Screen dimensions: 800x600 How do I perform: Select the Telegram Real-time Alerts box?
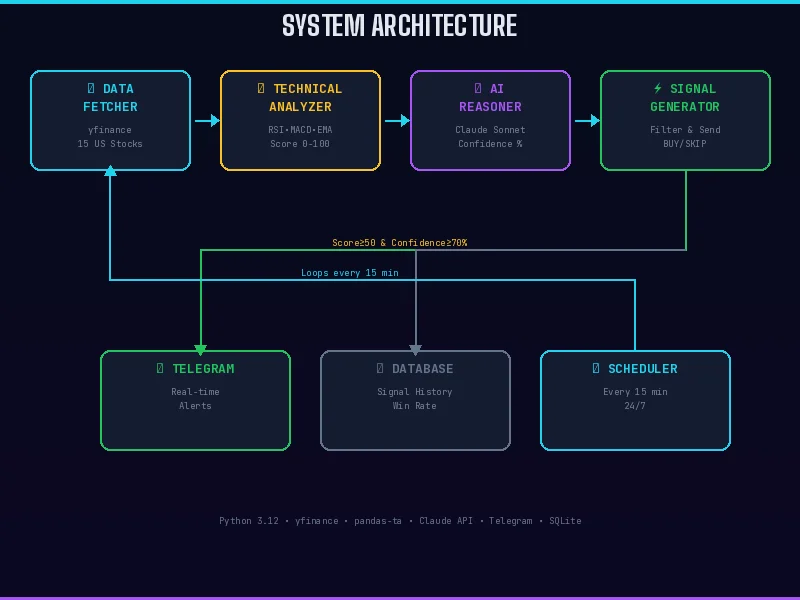point(195,401)
